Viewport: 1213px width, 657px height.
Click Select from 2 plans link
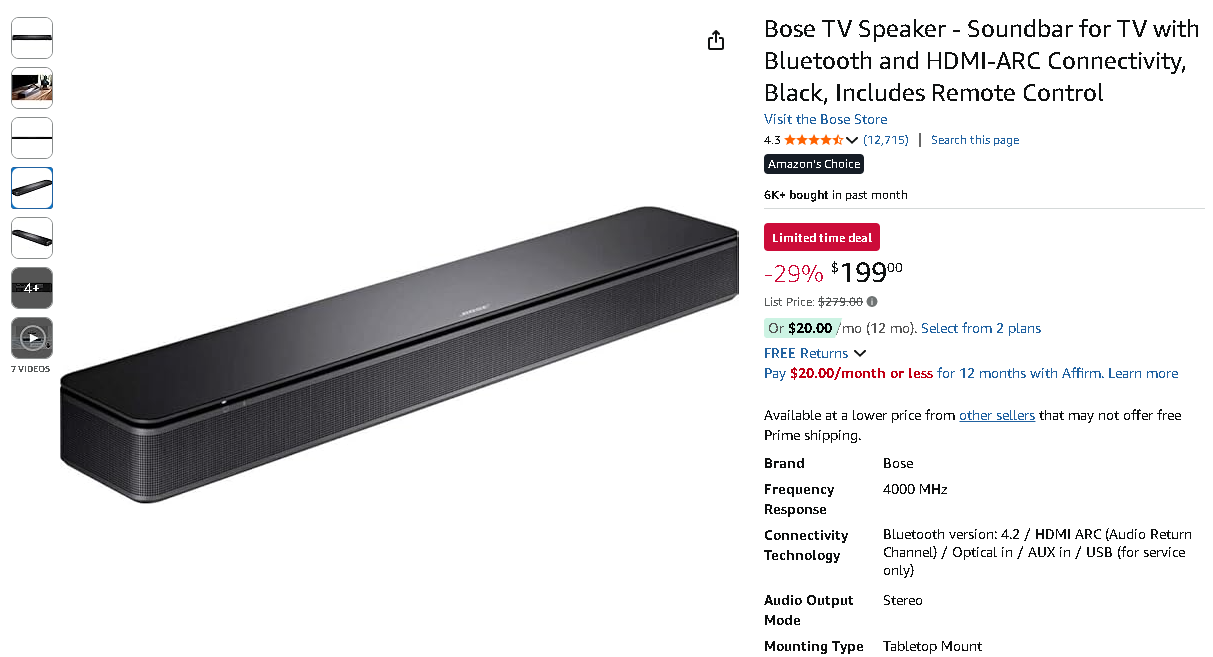[x=980, y=328]
